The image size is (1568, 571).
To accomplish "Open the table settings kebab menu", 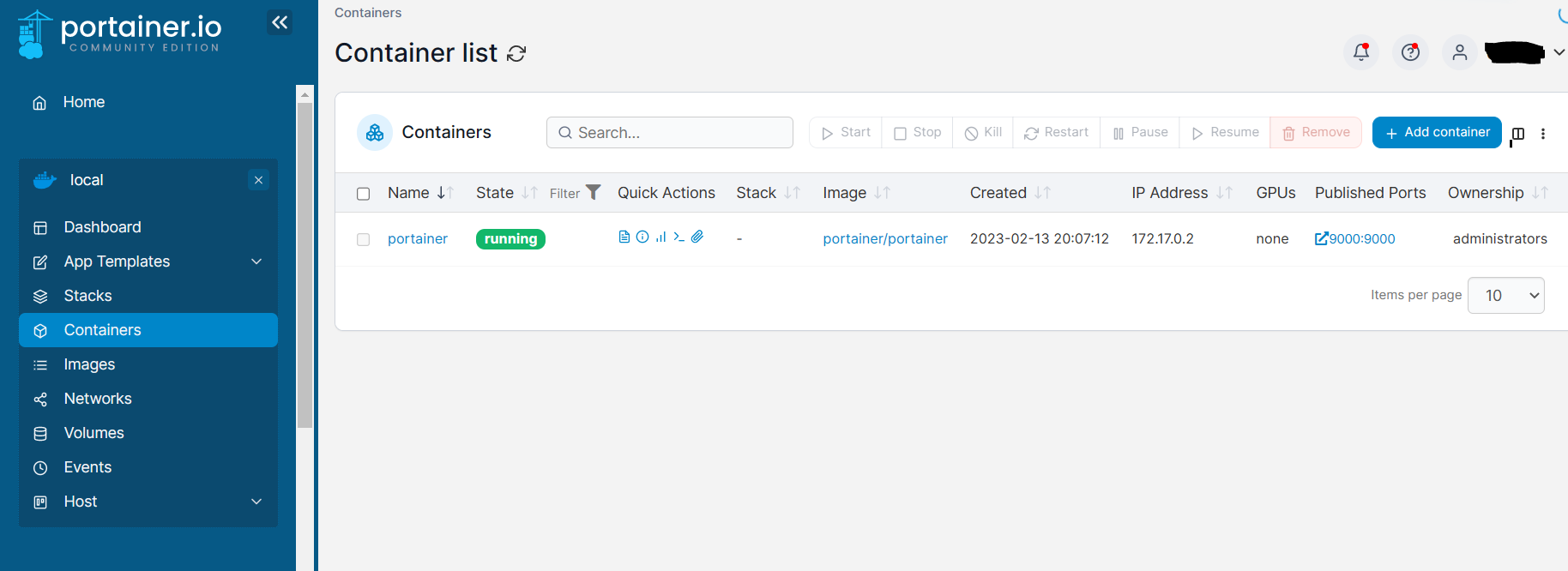I will 1543,134.
